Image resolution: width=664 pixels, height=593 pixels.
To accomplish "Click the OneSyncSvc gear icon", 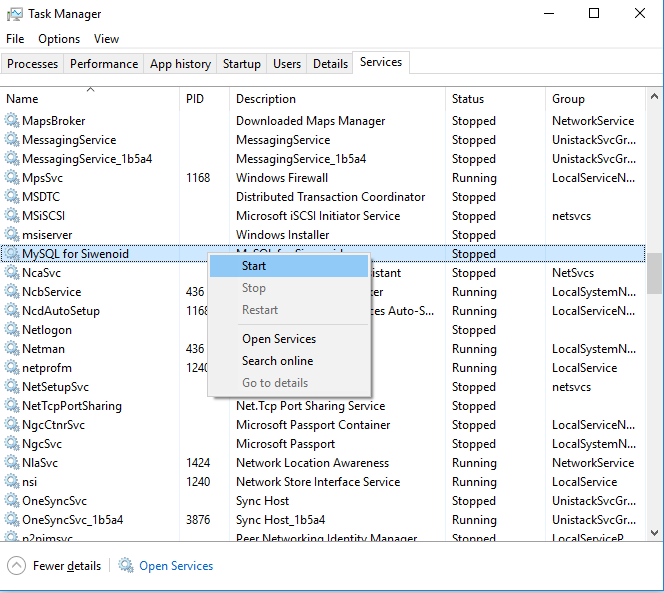I will click(x=12, y=501).
